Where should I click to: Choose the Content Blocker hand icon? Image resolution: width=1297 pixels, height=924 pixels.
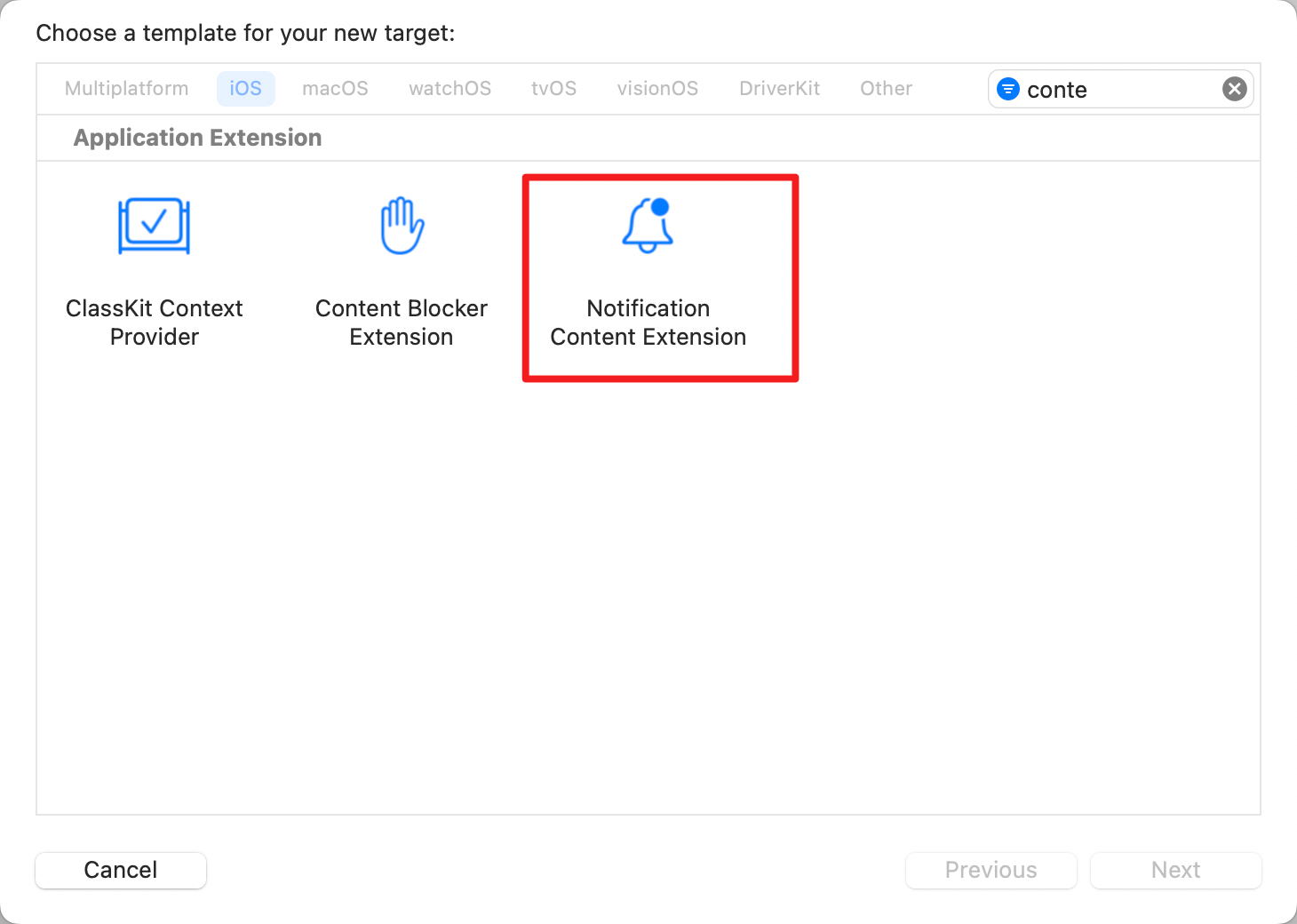(x=402, y=226)
